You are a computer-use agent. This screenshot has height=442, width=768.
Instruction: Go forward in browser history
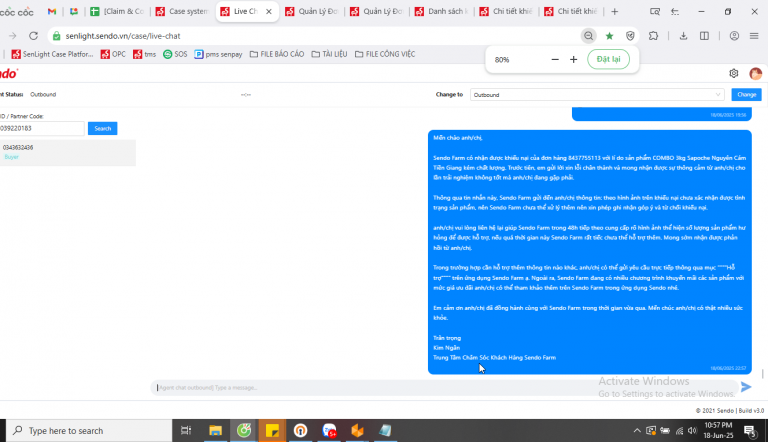pos(12,36)
